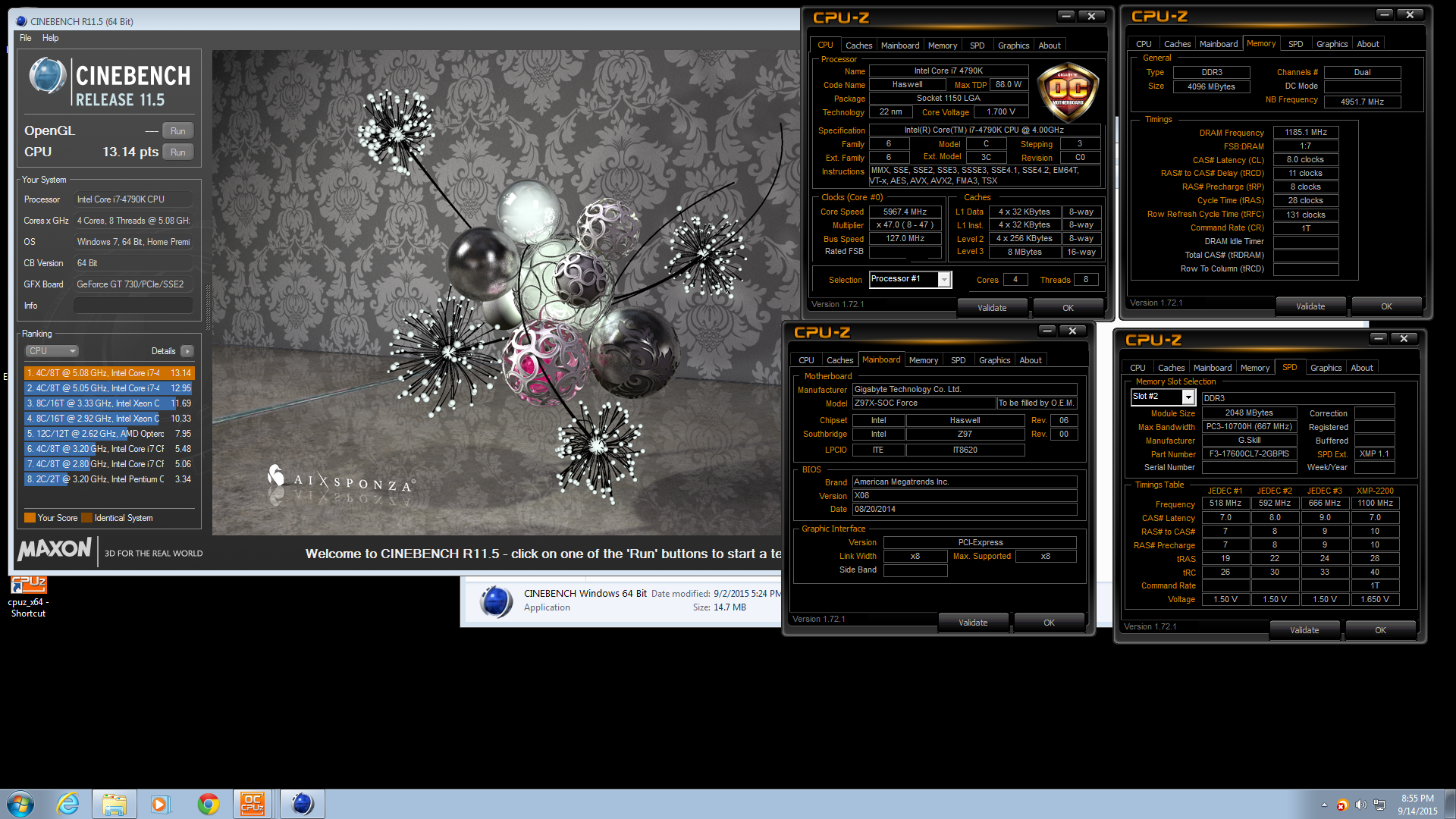The image size is (1456, 819).
Task: Open the taskbar clock showing 8:55 PM
Action: tap(1417, 805)
